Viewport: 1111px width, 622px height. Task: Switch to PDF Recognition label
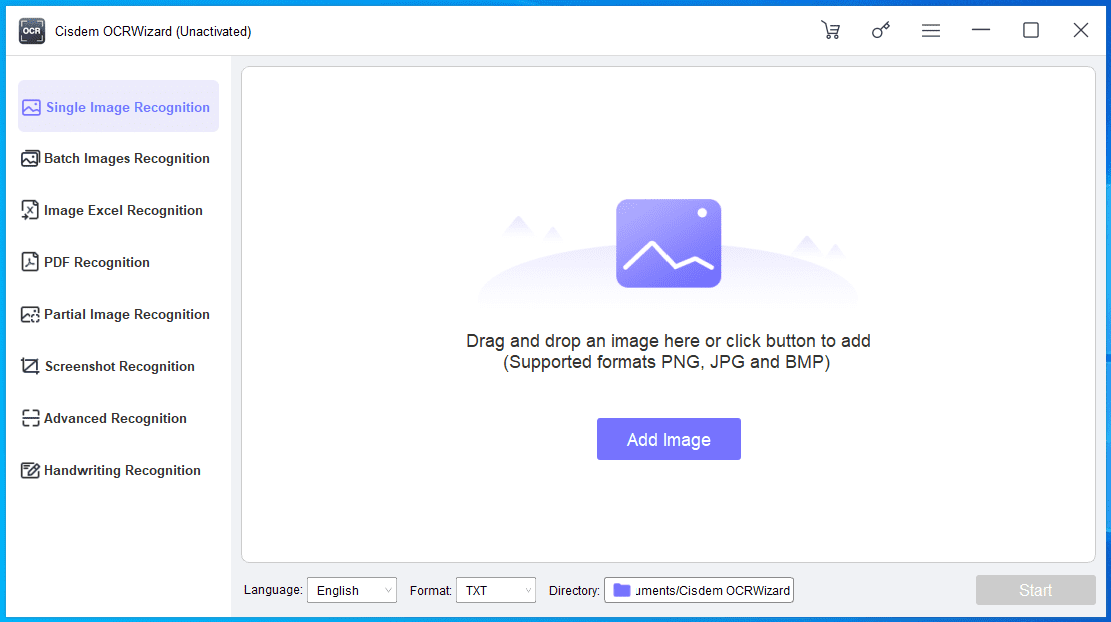(x=97, y=262)
